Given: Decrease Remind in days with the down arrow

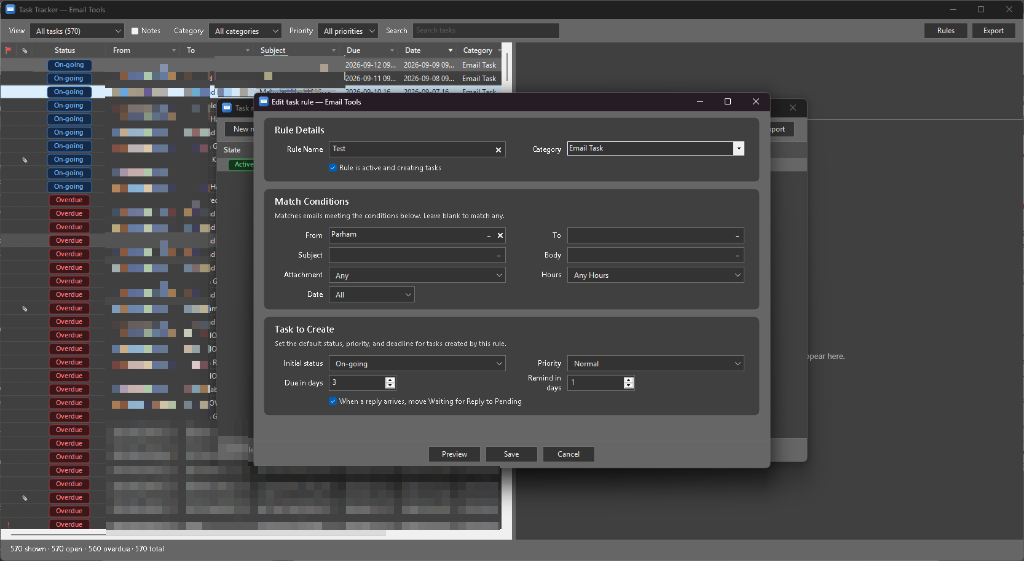Looking at the screenshot, I should point(628,386).
